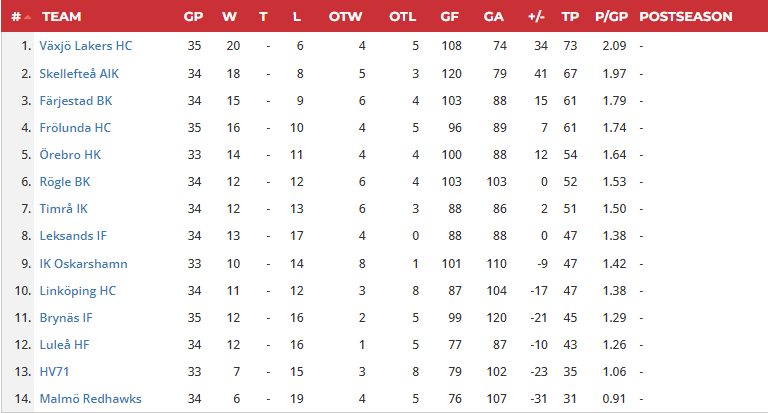Select the Örebro HK team link
The width and height of the screenshot is (768, 413).
(70, 154)
